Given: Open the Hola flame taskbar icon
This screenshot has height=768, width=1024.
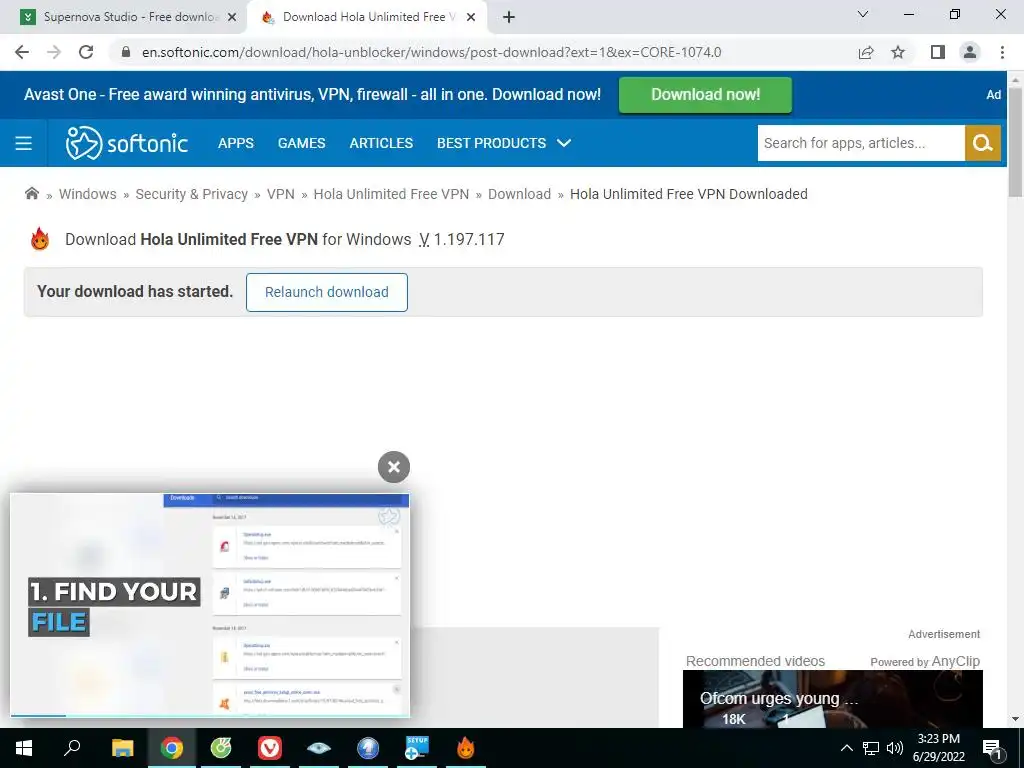Looking at the screenshot, I should click(x=466, y=748).
